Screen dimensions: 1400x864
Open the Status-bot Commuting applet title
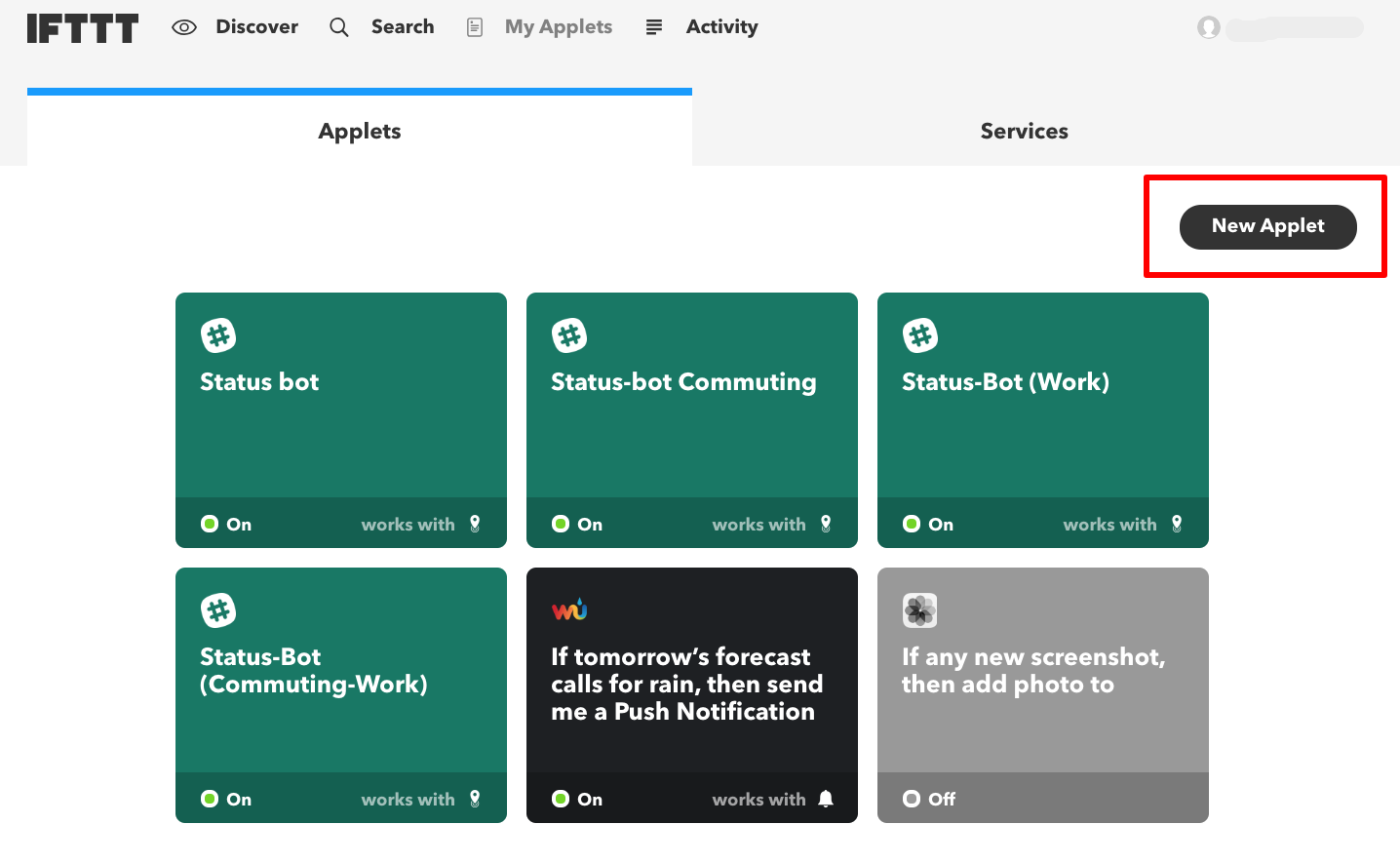click(x=683, y=382)
